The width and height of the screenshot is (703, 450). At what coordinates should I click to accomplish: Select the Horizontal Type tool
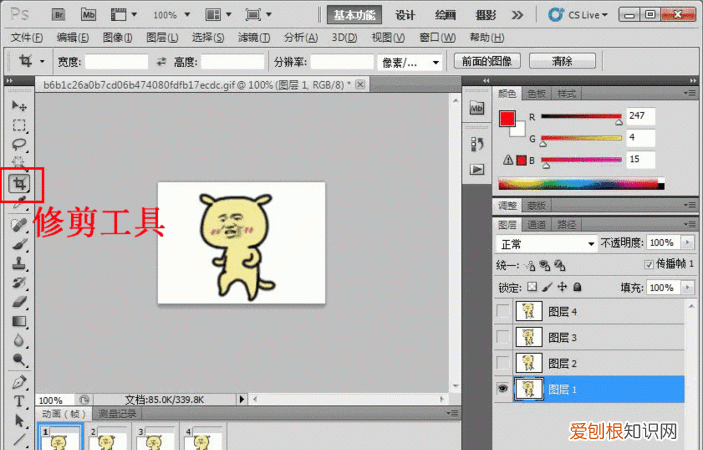pos(19,401)
